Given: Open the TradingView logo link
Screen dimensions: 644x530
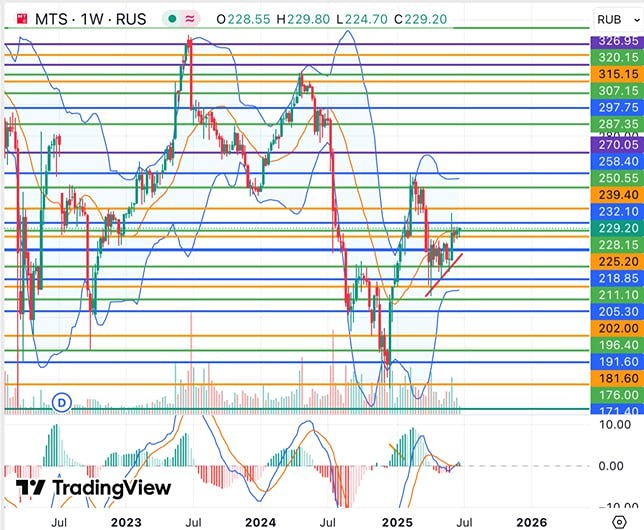Looking at the screenshot, I should (x=93, y=488).
